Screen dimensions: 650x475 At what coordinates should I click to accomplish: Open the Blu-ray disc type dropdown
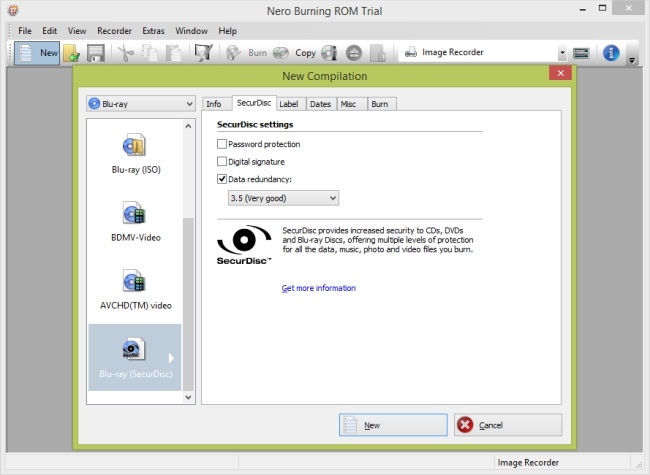141,104
